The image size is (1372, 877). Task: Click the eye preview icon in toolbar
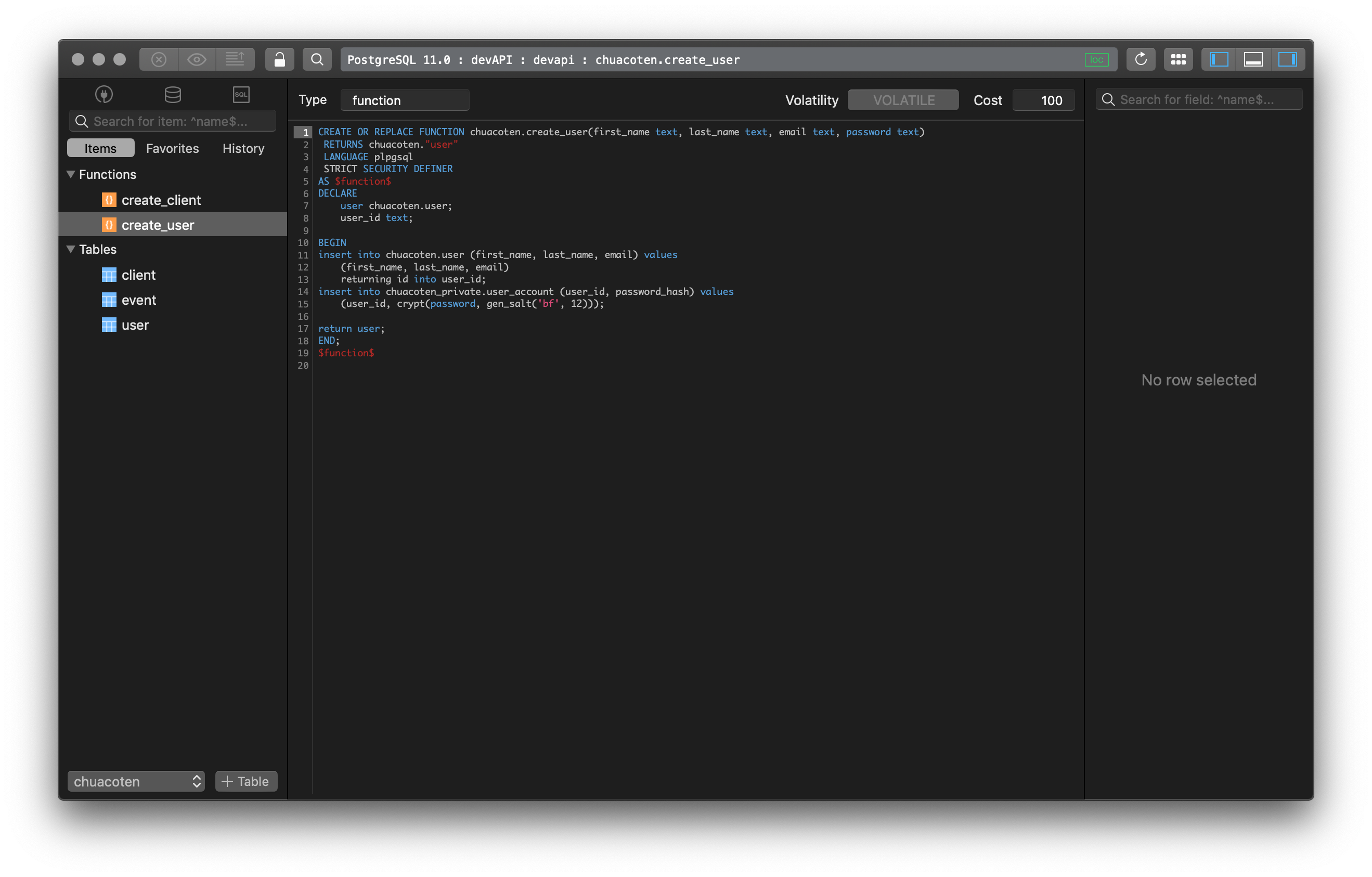[x=197, y=59]
